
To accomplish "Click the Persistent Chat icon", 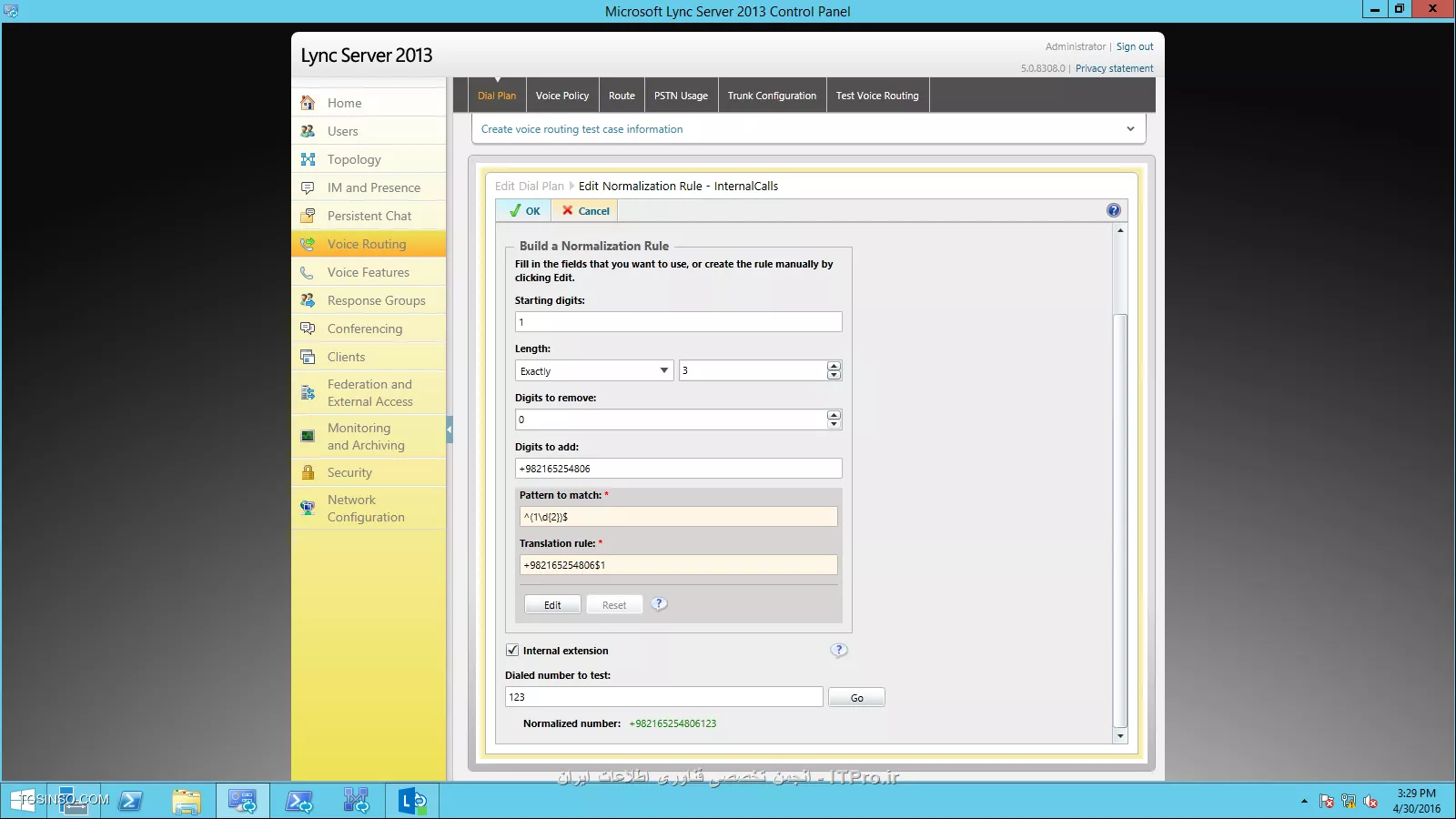I will pos(308,216).
